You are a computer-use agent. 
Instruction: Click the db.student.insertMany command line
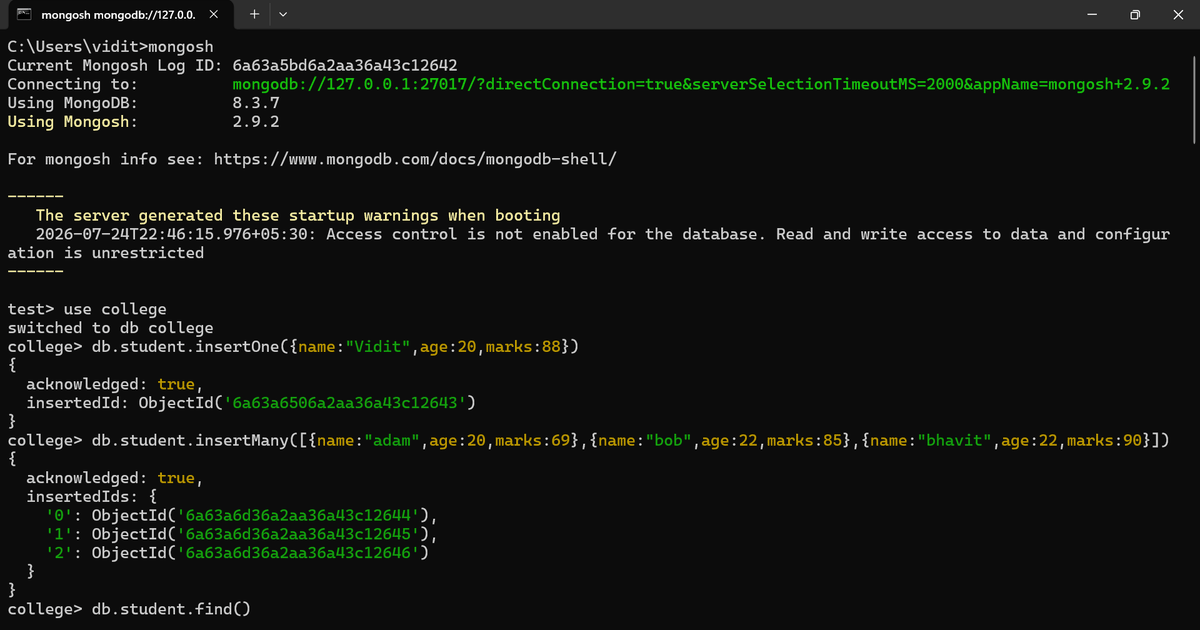pyautogui.click(x=589, y=440)
